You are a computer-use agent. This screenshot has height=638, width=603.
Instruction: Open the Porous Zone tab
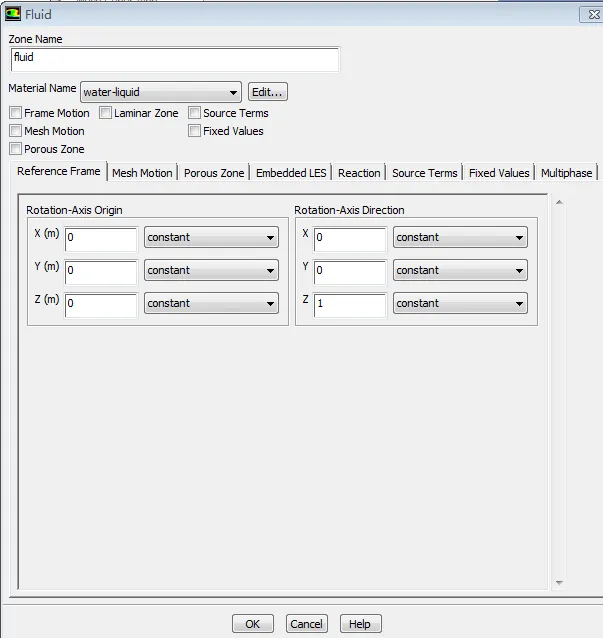[214, 173]
